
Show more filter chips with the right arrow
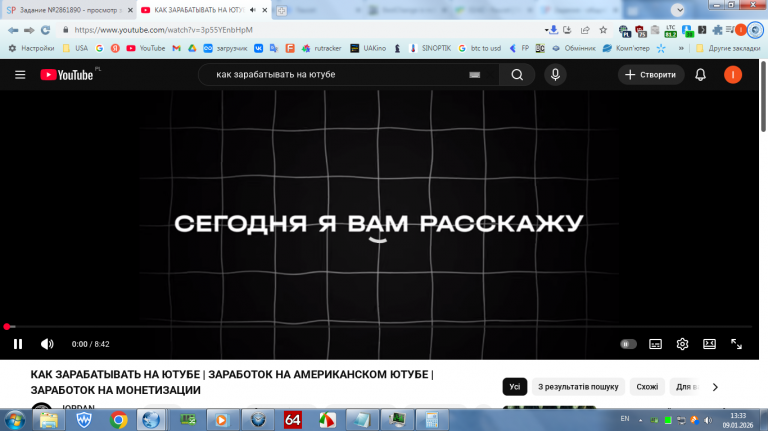pos(715,387)
